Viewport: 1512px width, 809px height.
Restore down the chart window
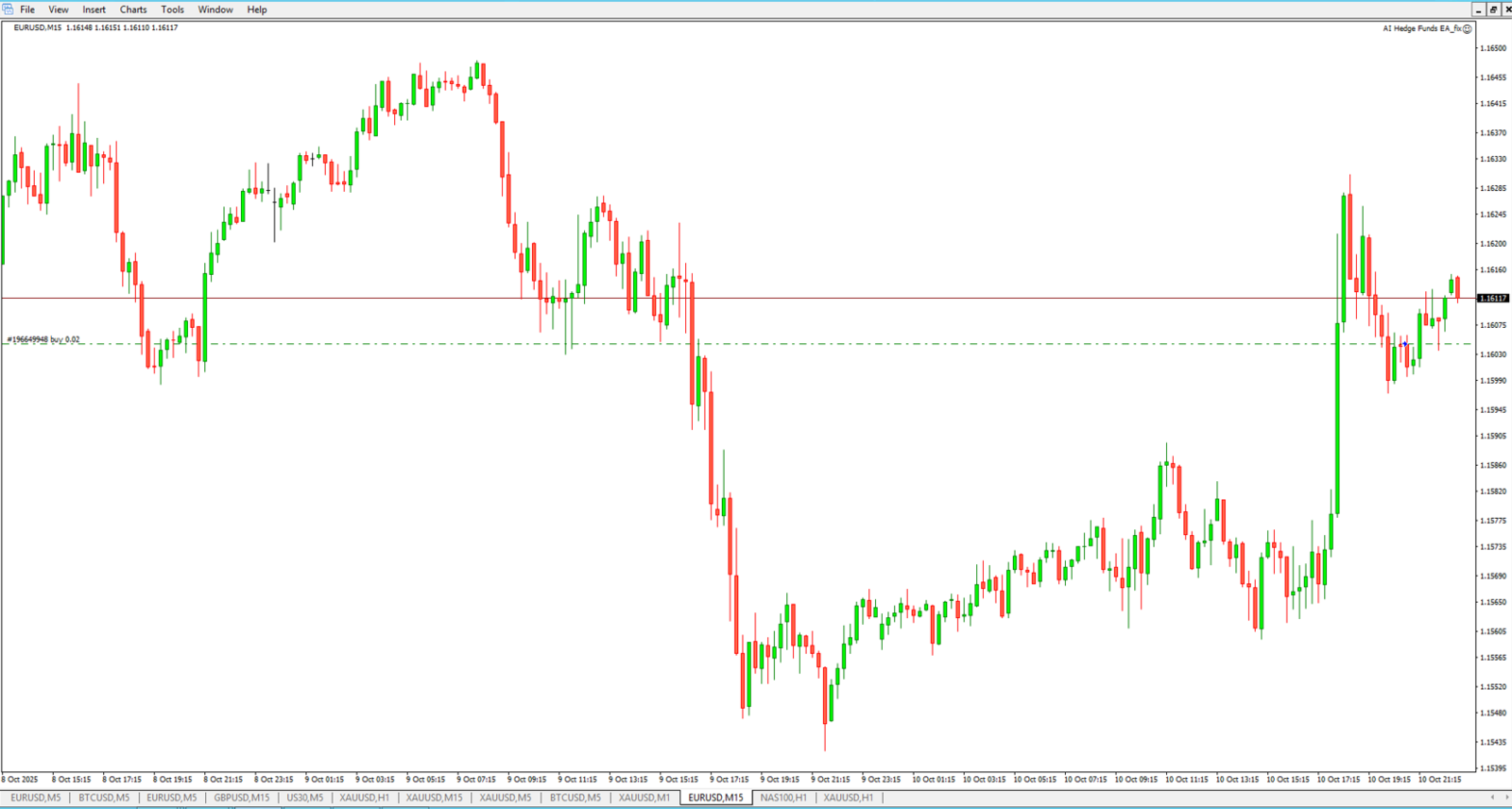pos(1493,9)
